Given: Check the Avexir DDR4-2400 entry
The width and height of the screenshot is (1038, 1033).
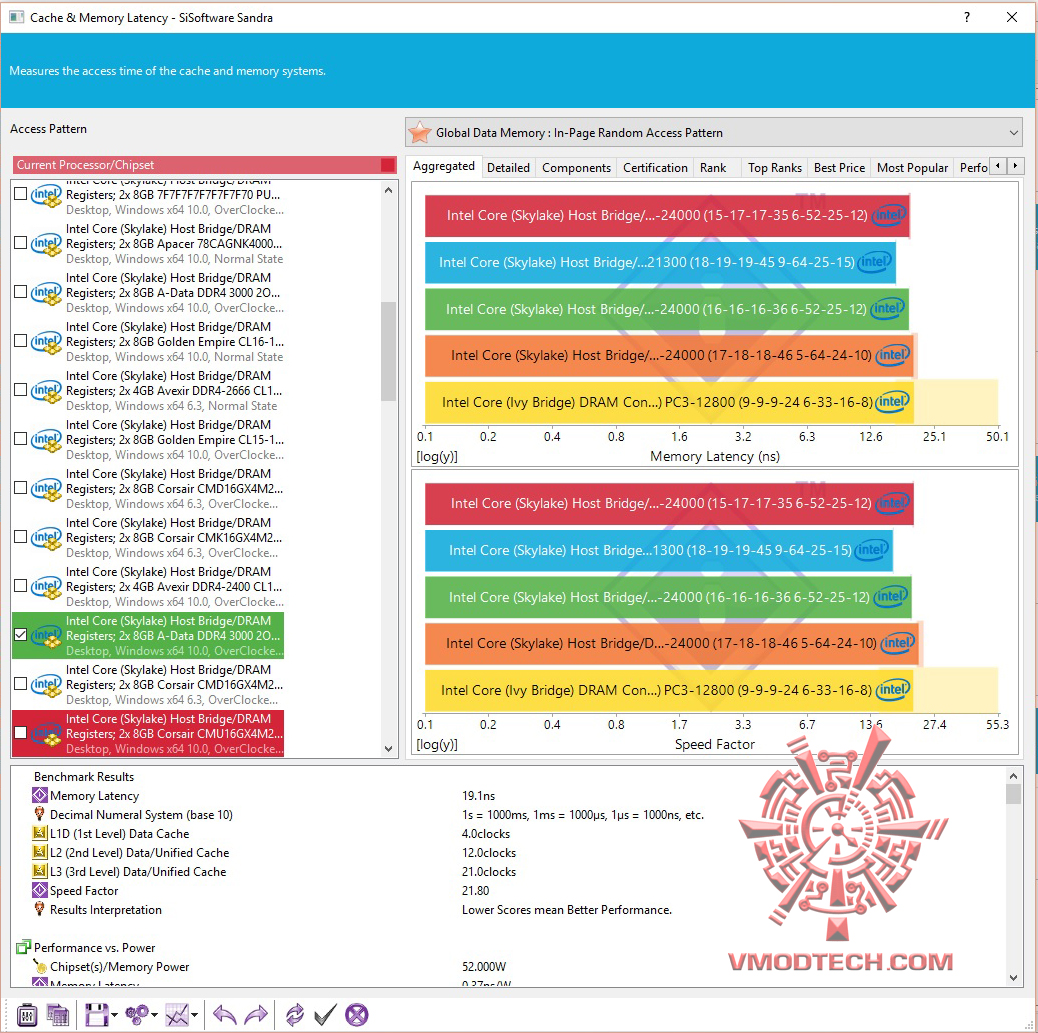Looking at the screenshot, I should (x=21, y=586).
